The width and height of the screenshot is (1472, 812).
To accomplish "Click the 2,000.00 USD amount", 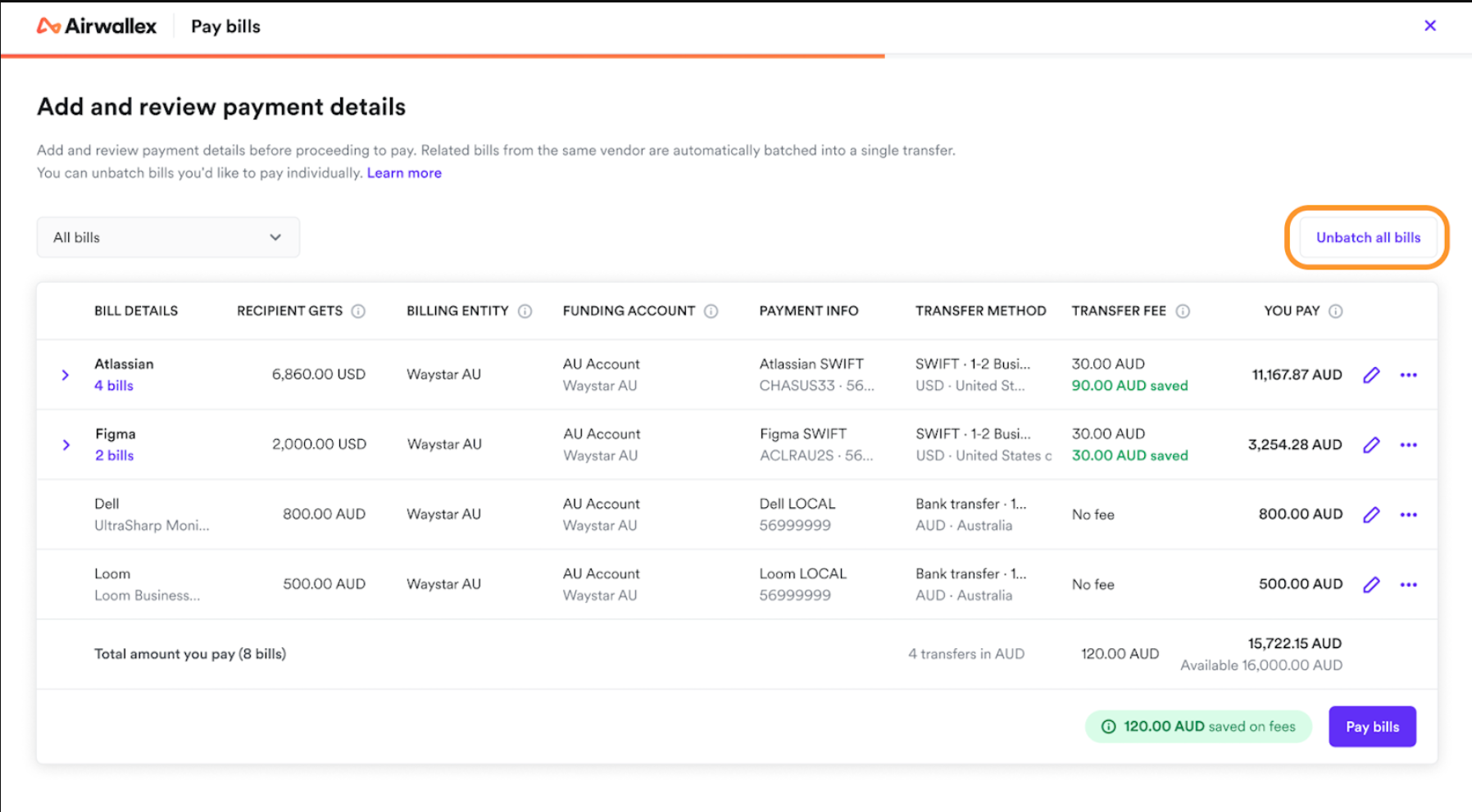I will click(x=319, y=444).
